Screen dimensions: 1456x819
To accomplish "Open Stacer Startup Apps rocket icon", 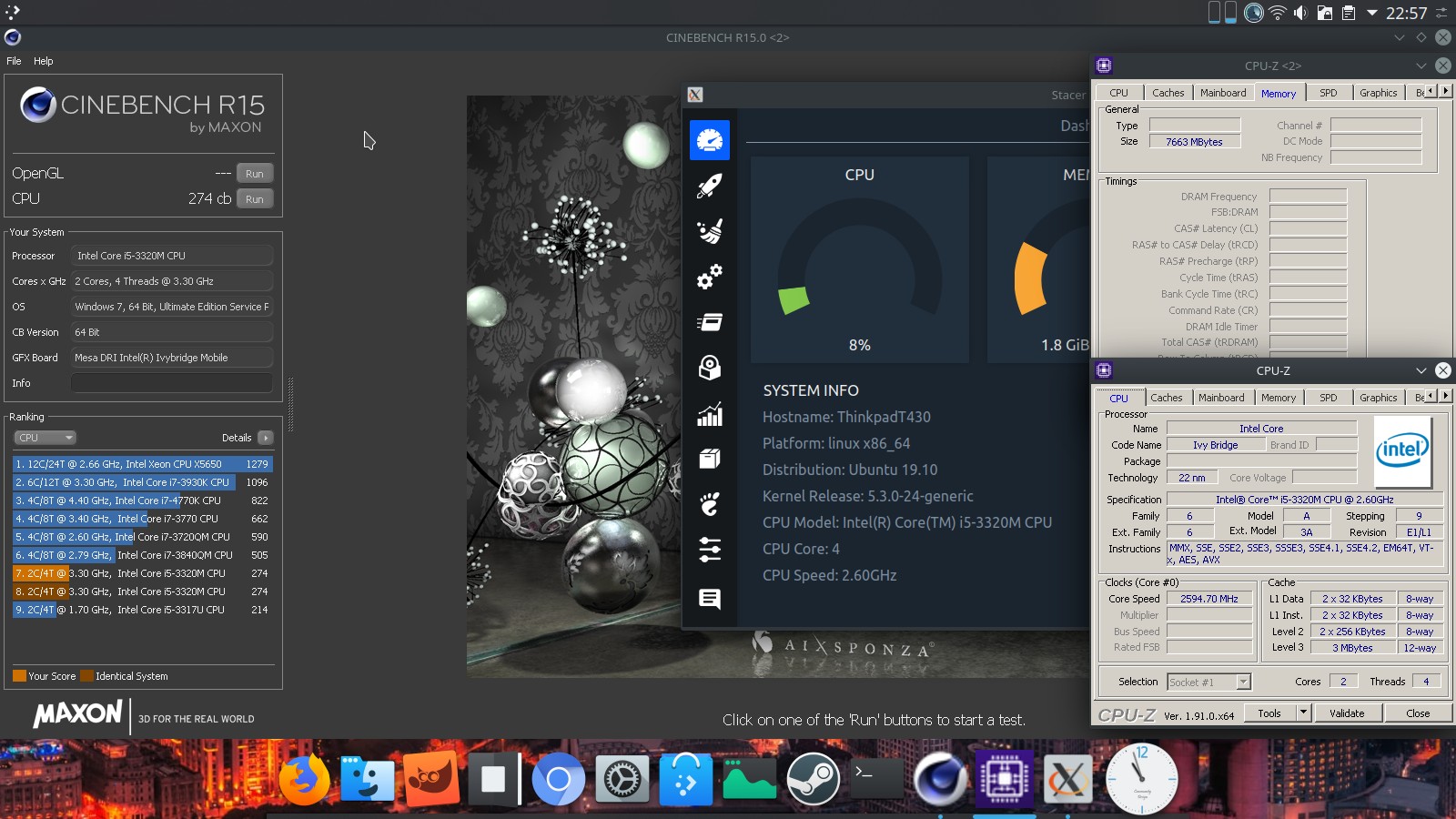I will click(710, 186).
